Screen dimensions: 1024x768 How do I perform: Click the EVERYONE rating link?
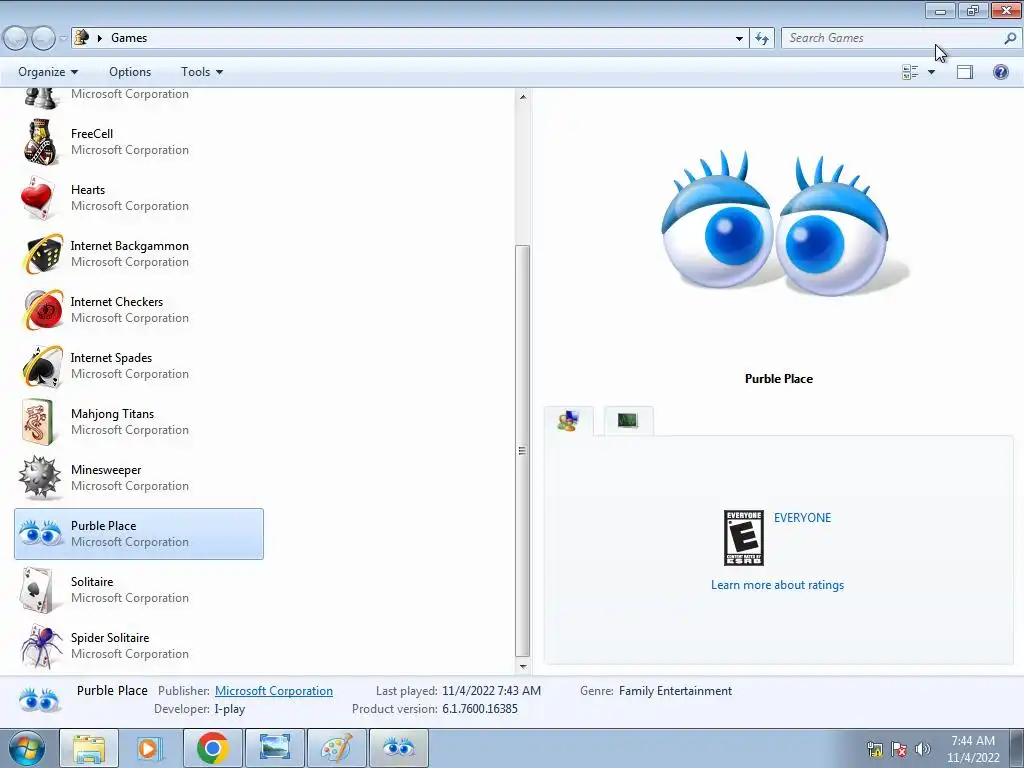click(803, 518)
